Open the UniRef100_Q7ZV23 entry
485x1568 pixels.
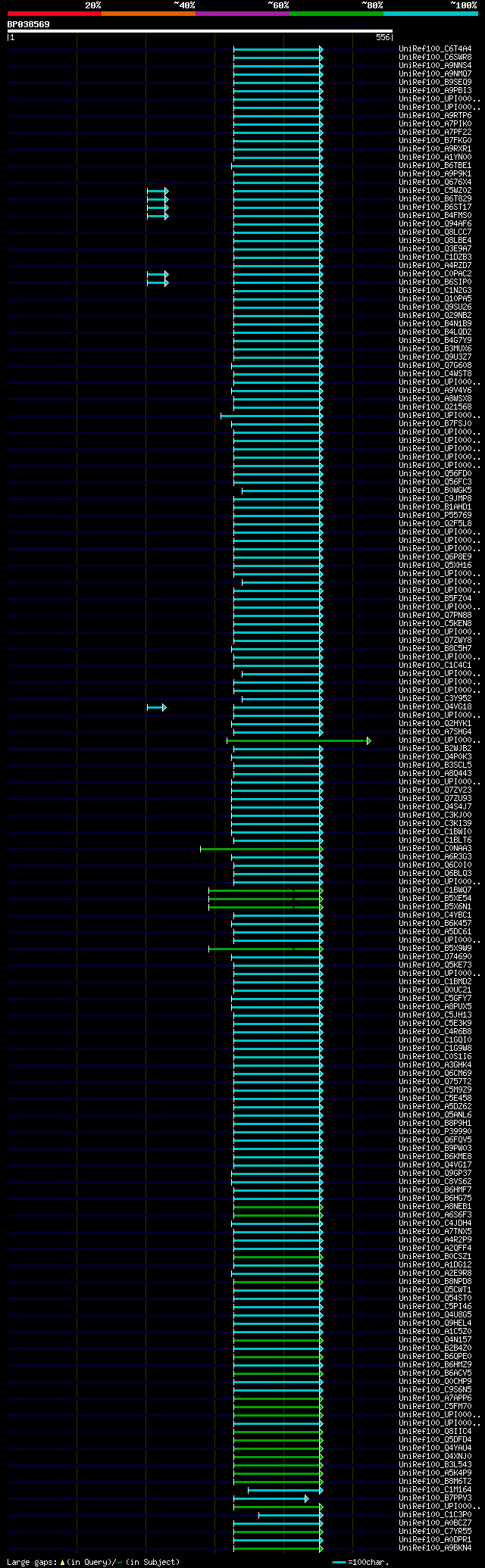point(435,790)
